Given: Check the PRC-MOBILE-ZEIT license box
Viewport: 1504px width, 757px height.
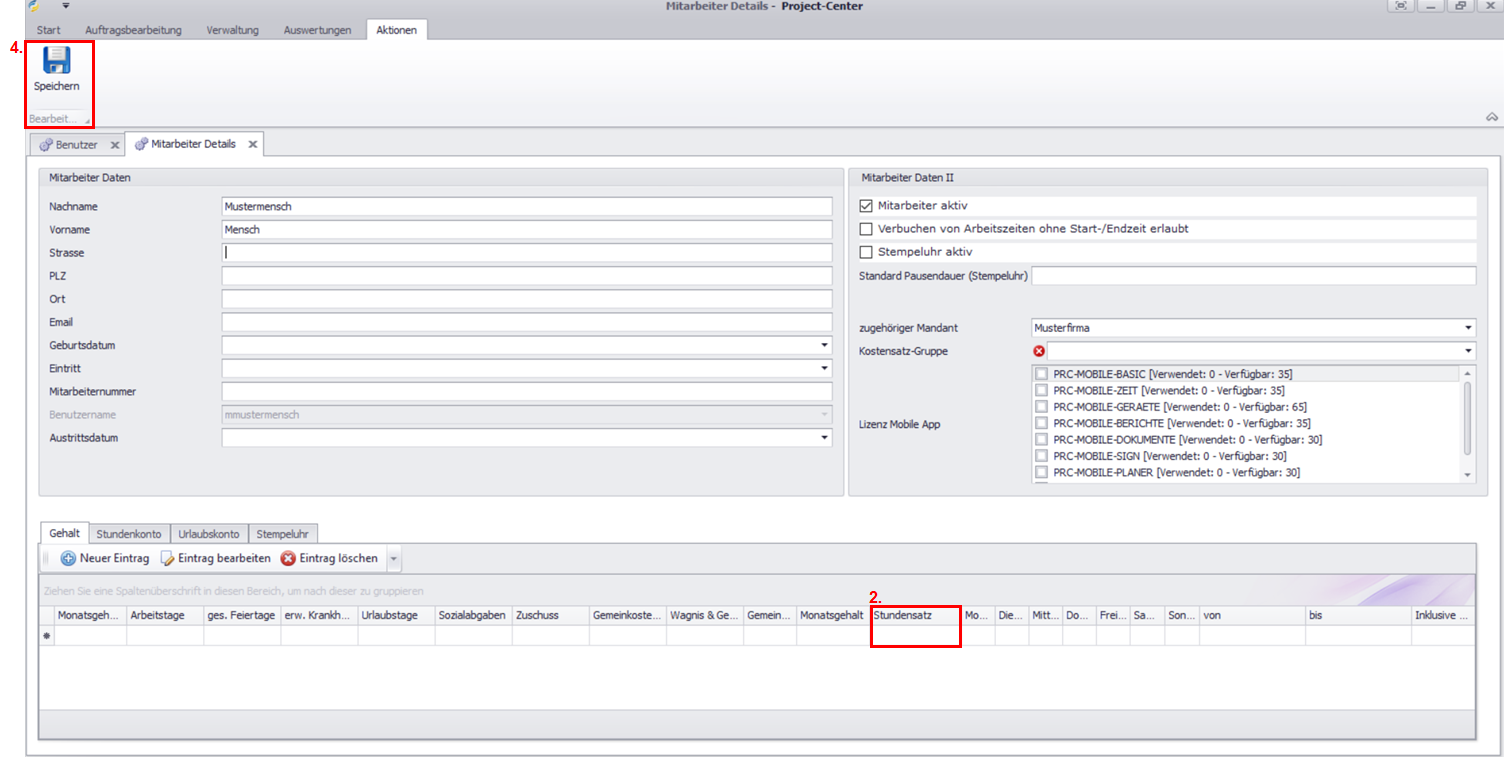Looking at the screenshot, I should tap(1041, 391).
